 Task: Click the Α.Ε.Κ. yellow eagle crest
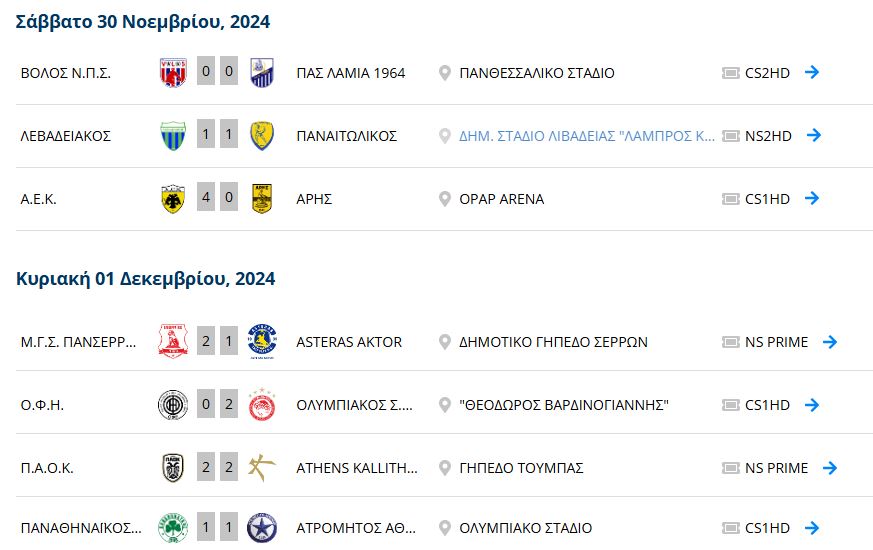tap(173, 199)
